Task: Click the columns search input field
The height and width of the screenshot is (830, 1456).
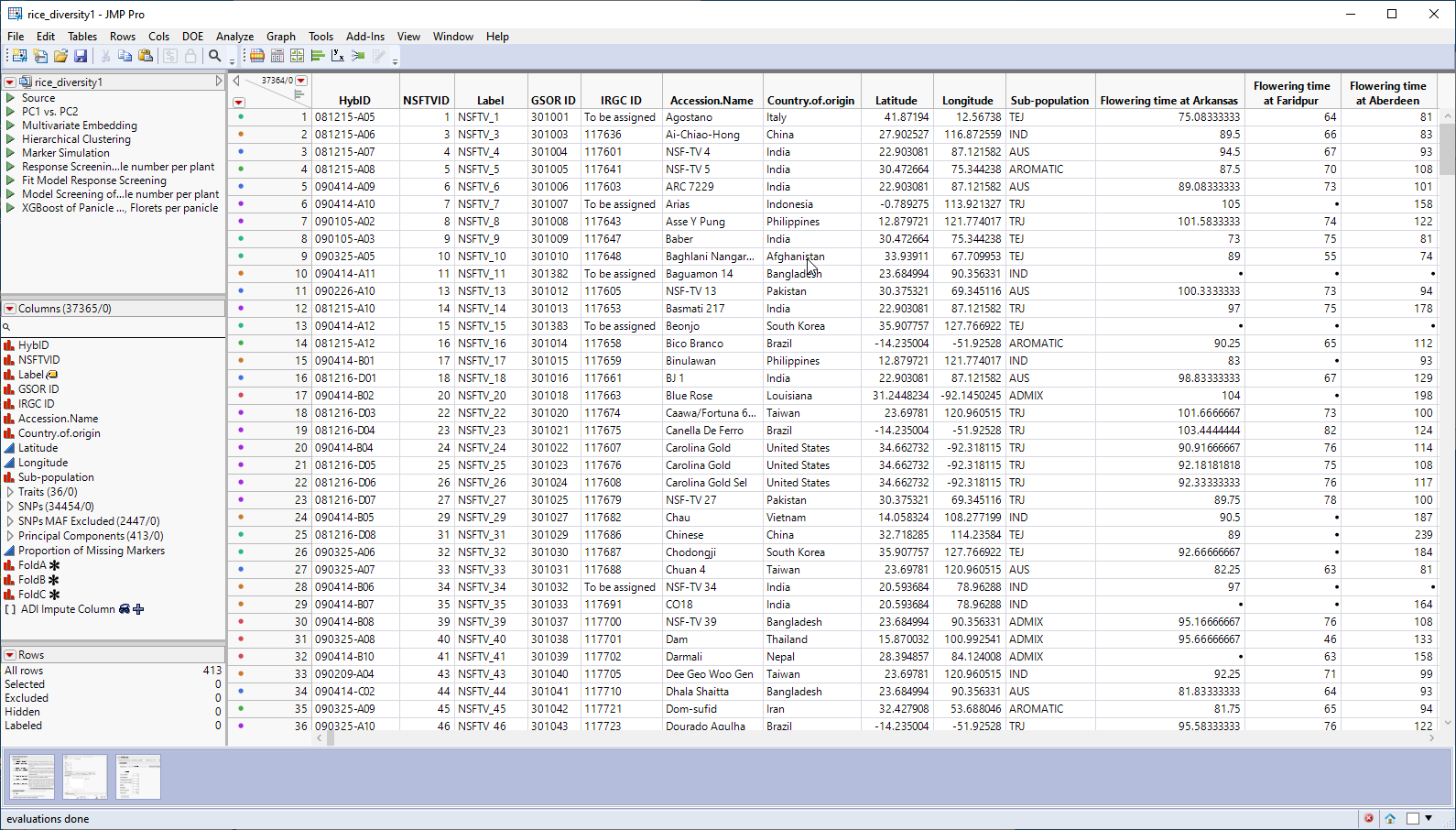Action: (x=115, y=327)
